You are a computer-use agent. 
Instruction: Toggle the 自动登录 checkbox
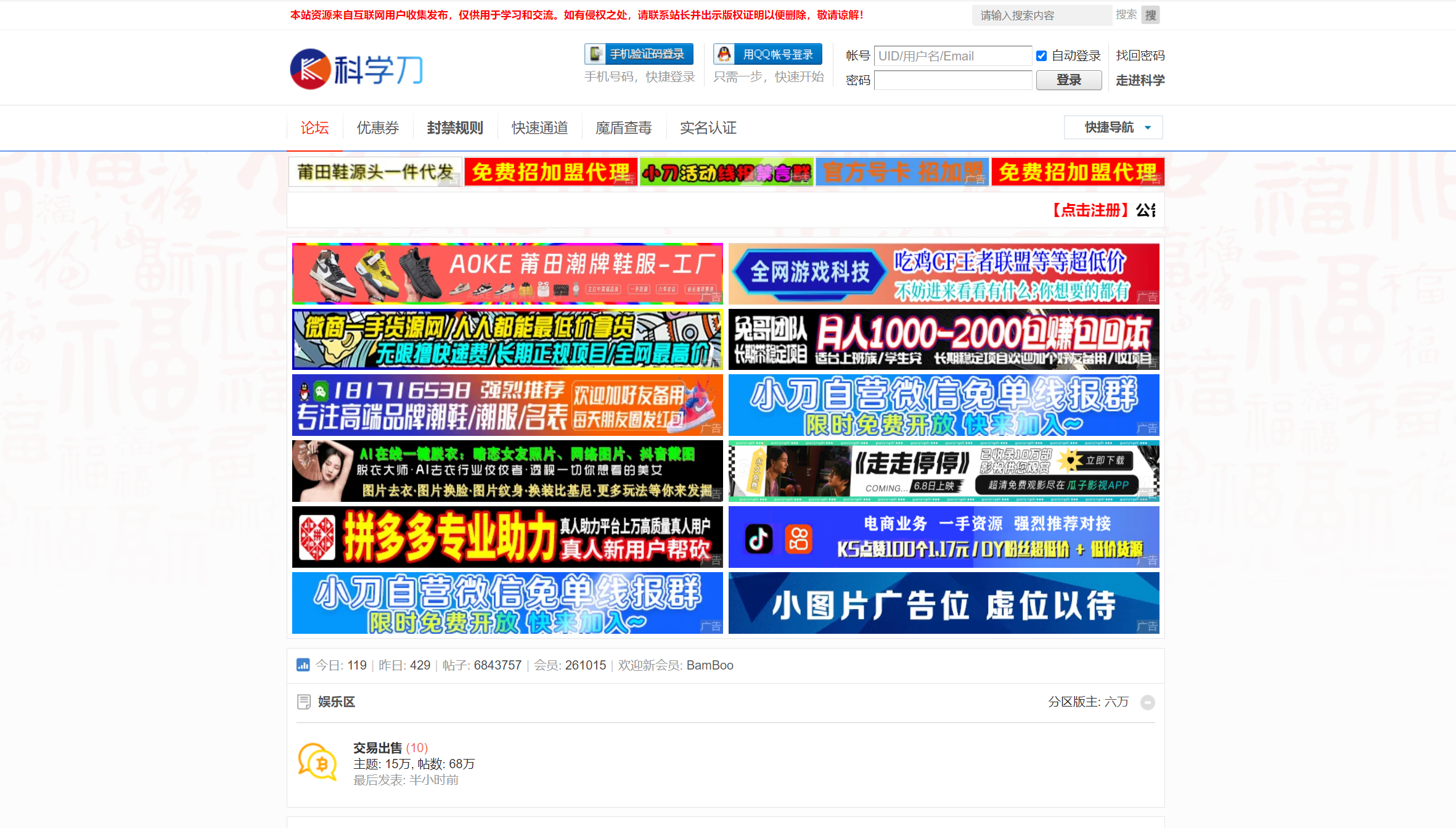pos(1041,55)
